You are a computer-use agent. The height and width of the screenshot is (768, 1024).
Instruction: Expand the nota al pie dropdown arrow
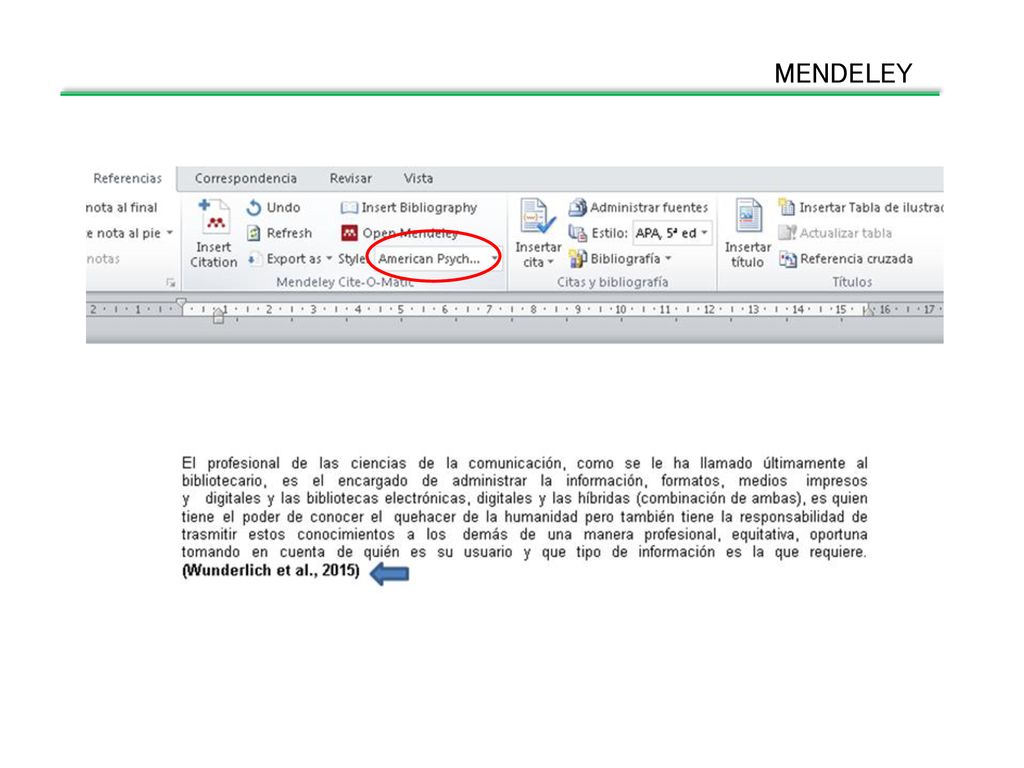point(169,233)
